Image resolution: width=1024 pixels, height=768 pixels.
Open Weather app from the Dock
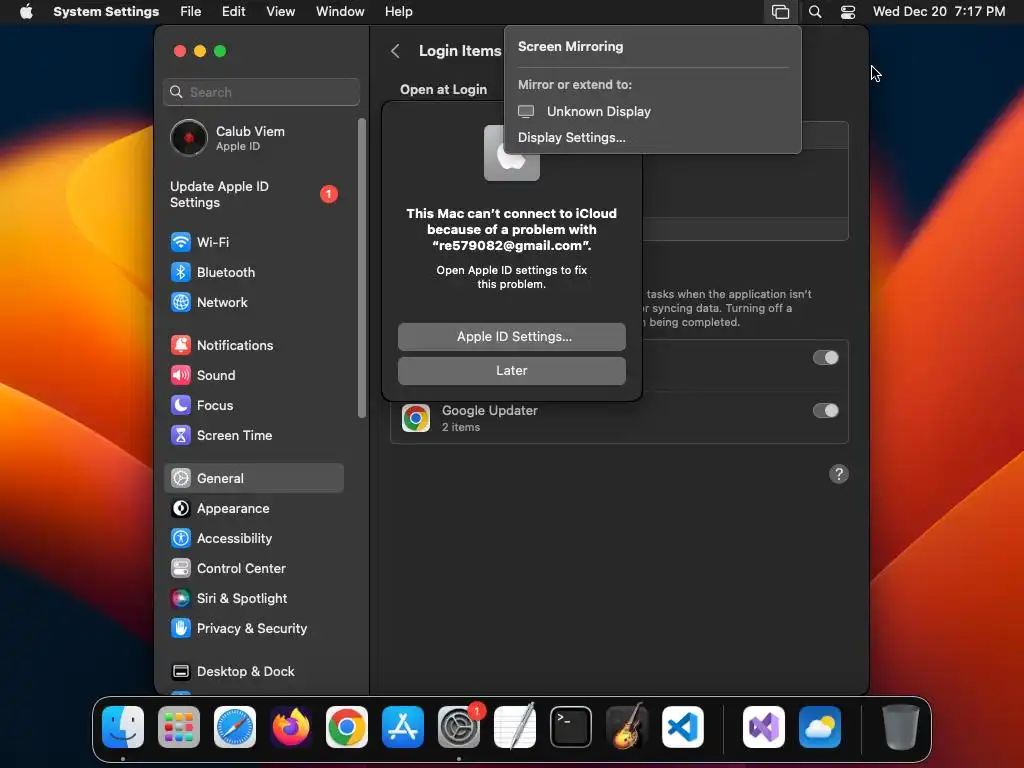pyautogui.click(x=820, y=727)
